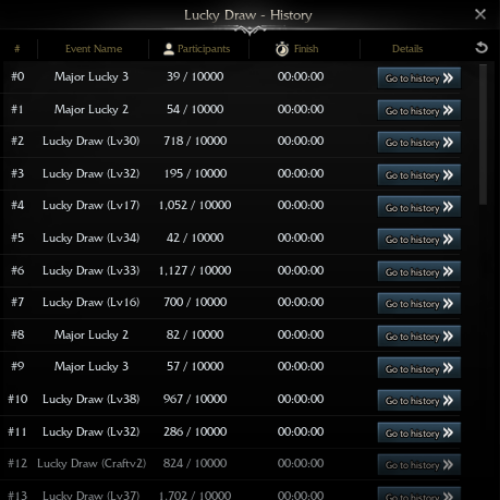
Task: Click the 700 / 10000 participants value
Action: 195,302
